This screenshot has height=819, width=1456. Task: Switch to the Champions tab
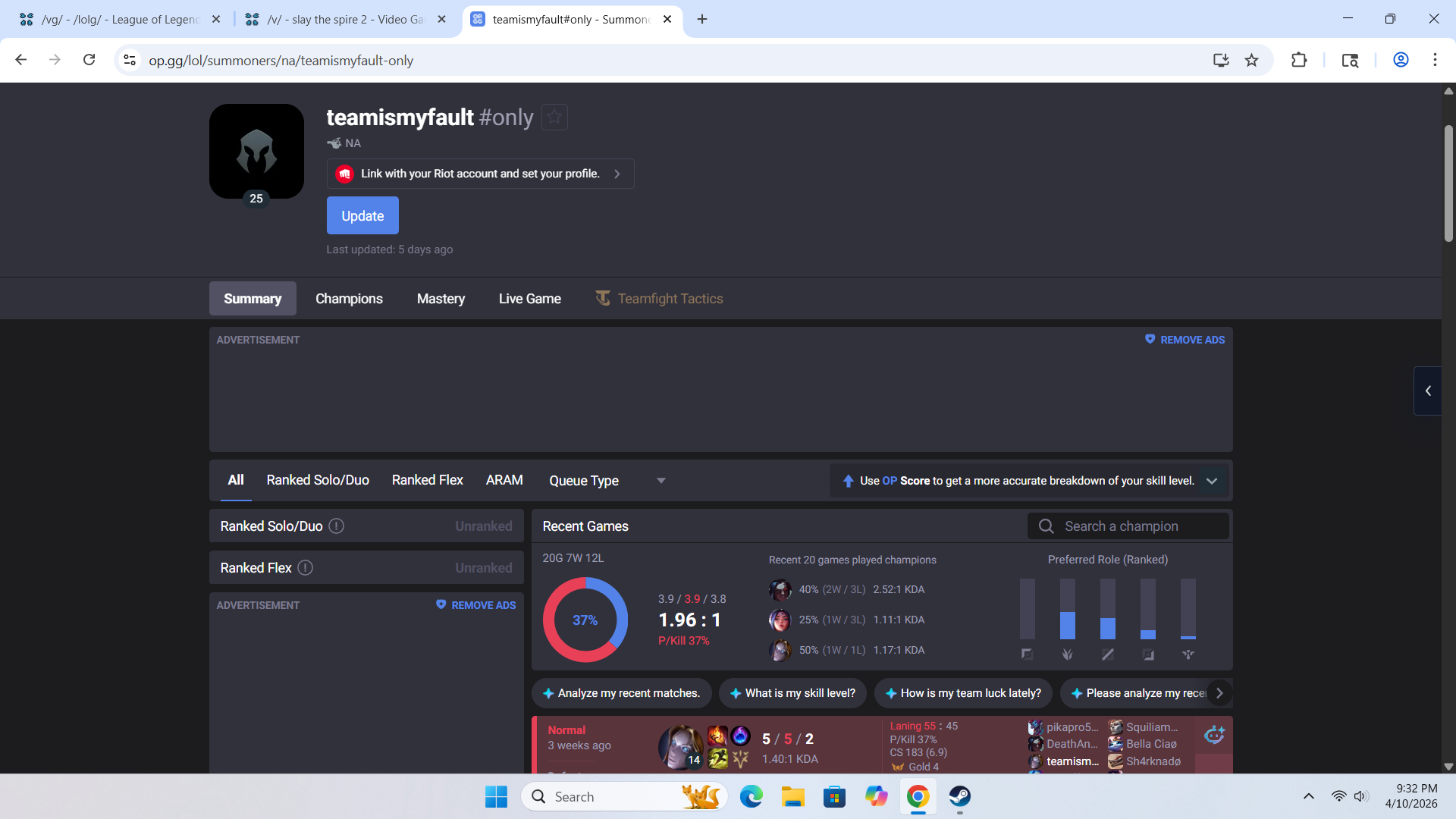349,299
